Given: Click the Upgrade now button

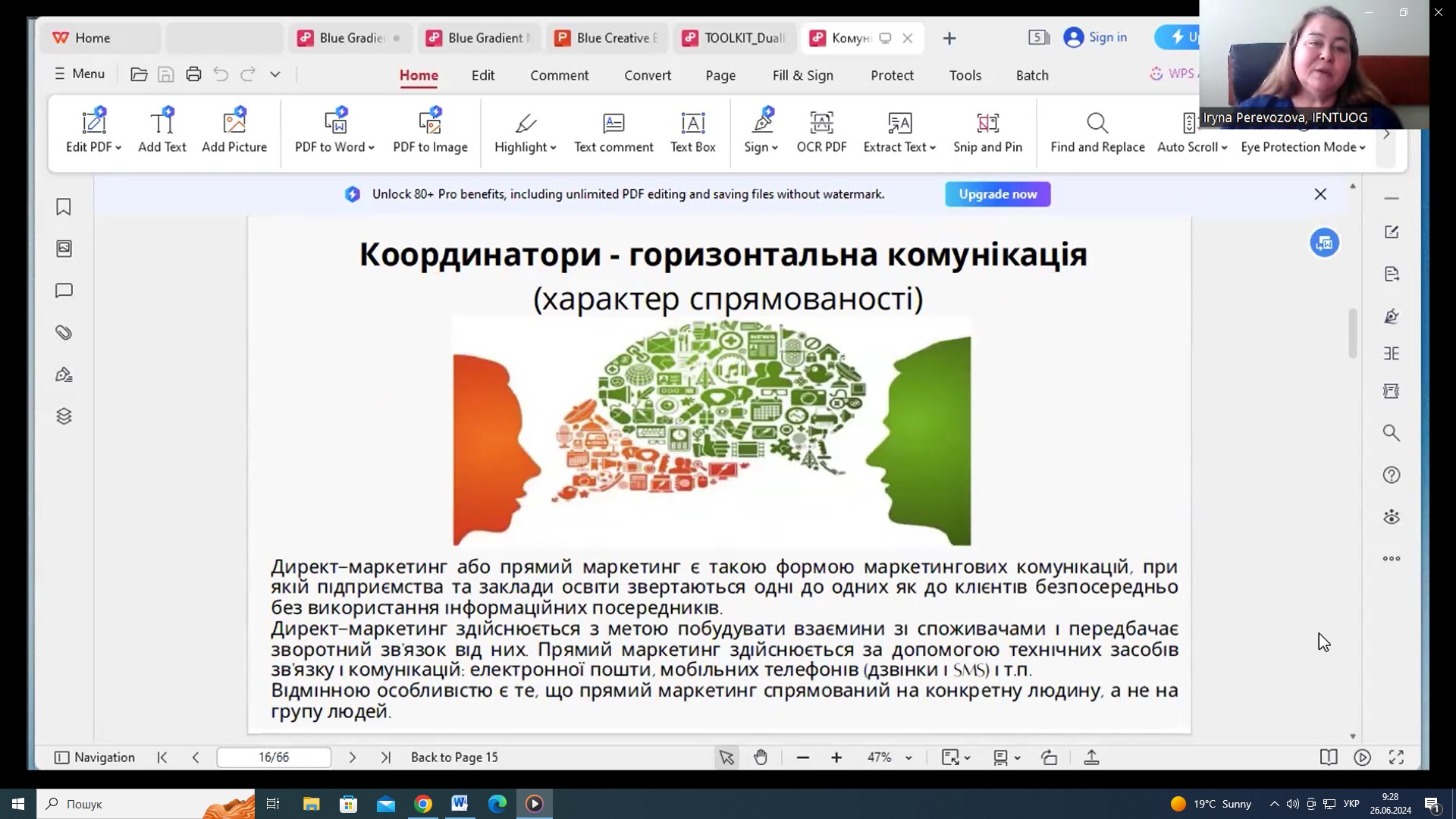Looking at the screenshot, I should click(x=997, y=194).
